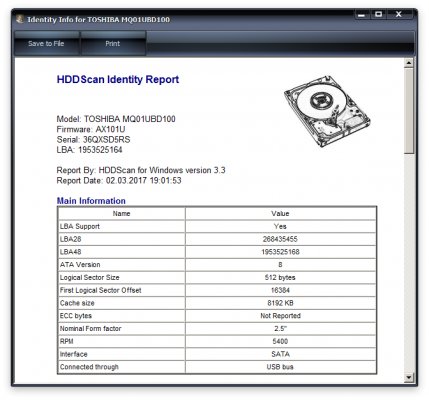Open the Print option
The height and width of the screenshot is (400, 429).
point(113,43)
